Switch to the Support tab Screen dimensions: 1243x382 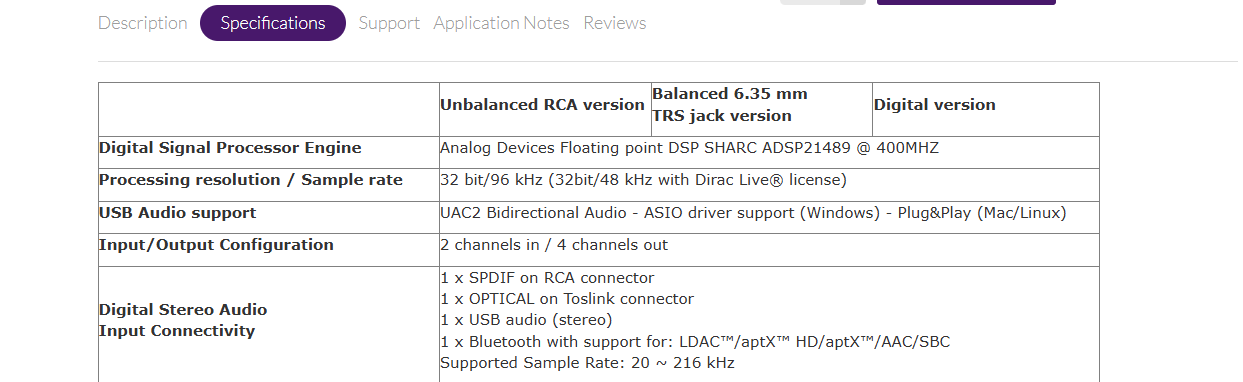coord(389,23)
